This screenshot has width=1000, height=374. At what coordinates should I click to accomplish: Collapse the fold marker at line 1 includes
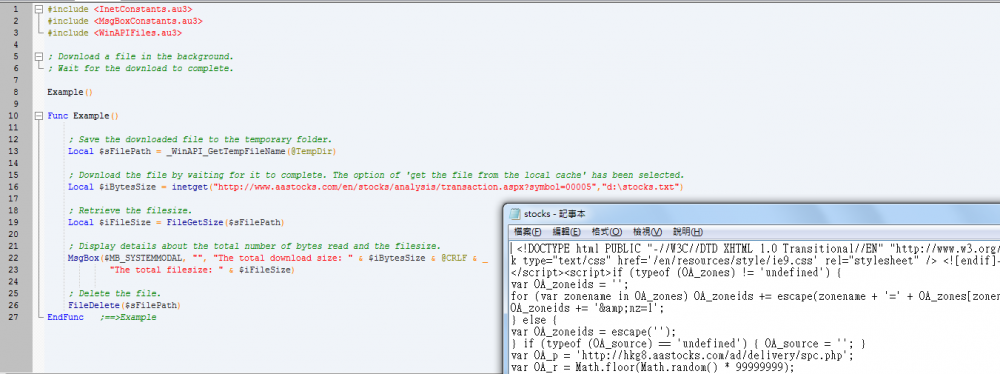point(40,10)
